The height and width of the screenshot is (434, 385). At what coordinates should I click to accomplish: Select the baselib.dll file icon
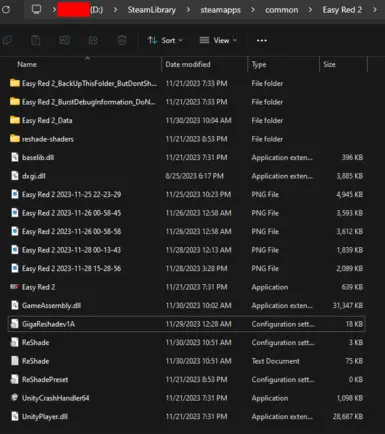15,157
